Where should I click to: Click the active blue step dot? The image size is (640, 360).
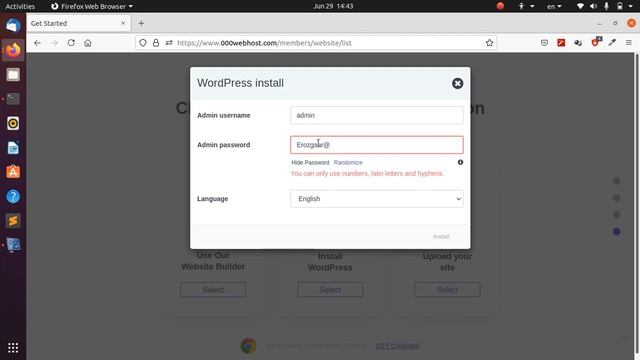[x=616, y=231]
